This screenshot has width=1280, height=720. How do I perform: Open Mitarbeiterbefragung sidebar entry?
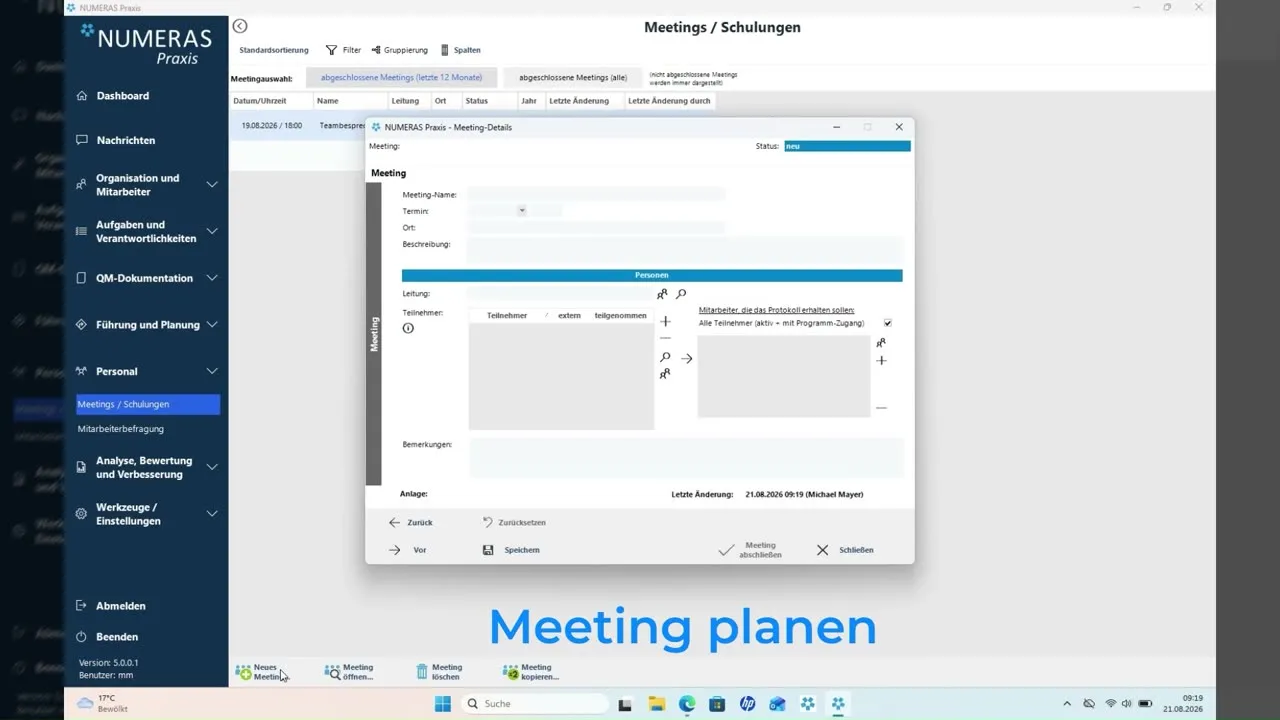(x=120, y=429)
